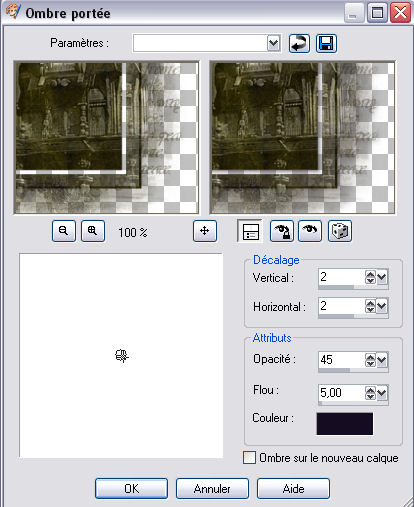Viewport: 414px width, 507px height.
Task: Expand the Flou slider dropdown arrow
Action: tap(382, 393)
